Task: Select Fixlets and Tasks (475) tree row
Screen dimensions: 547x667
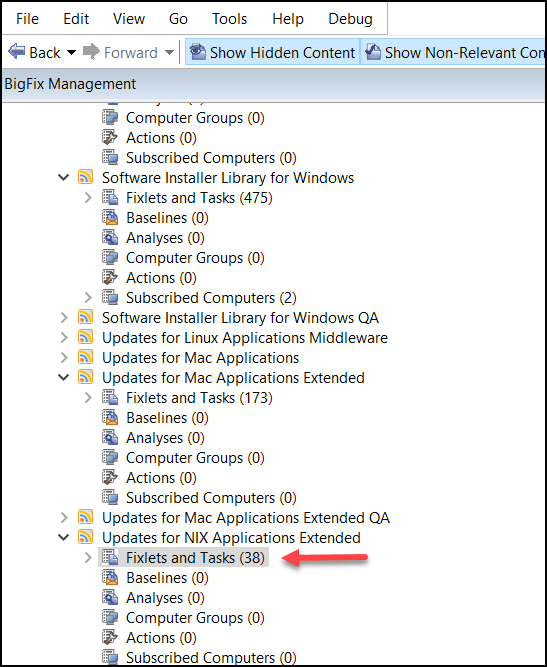Action: pos(199,197)
